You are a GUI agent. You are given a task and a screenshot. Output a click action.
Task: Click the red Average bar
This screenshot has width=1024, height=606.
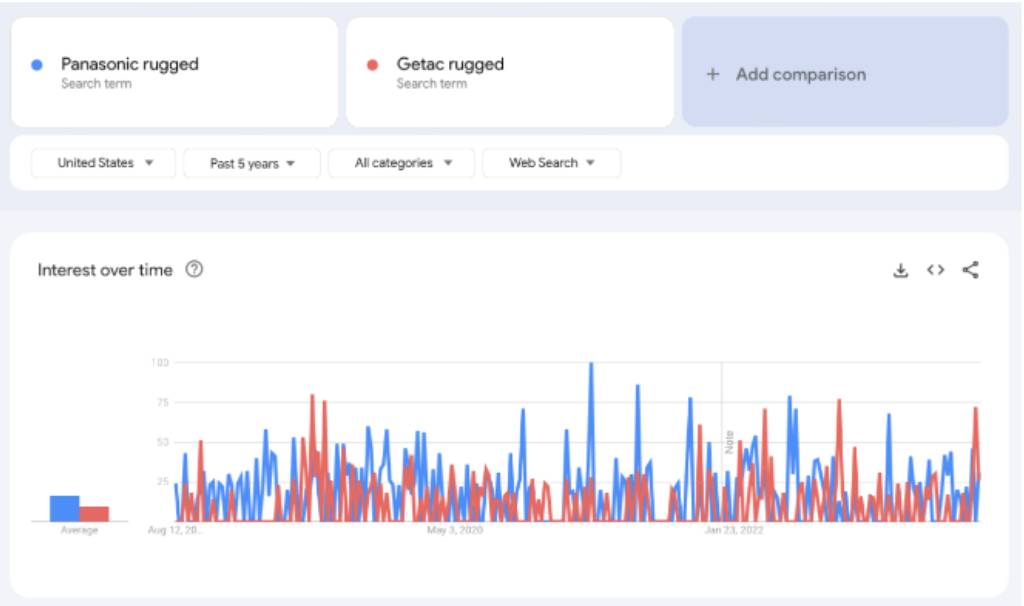(x=94, y=513)
